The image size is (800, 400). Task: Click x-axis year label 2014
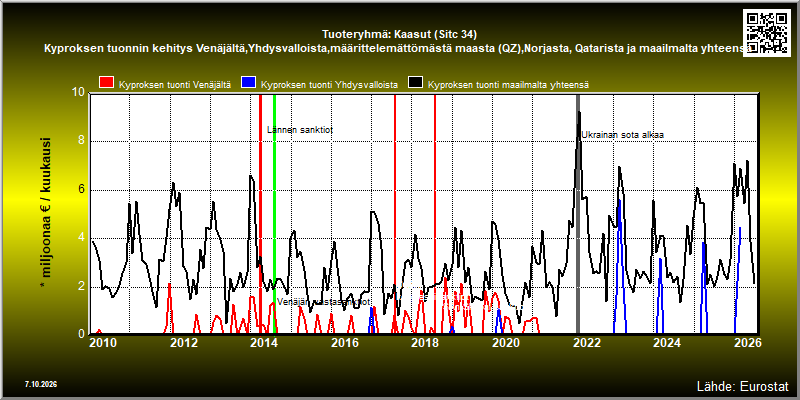click(264, 342)
